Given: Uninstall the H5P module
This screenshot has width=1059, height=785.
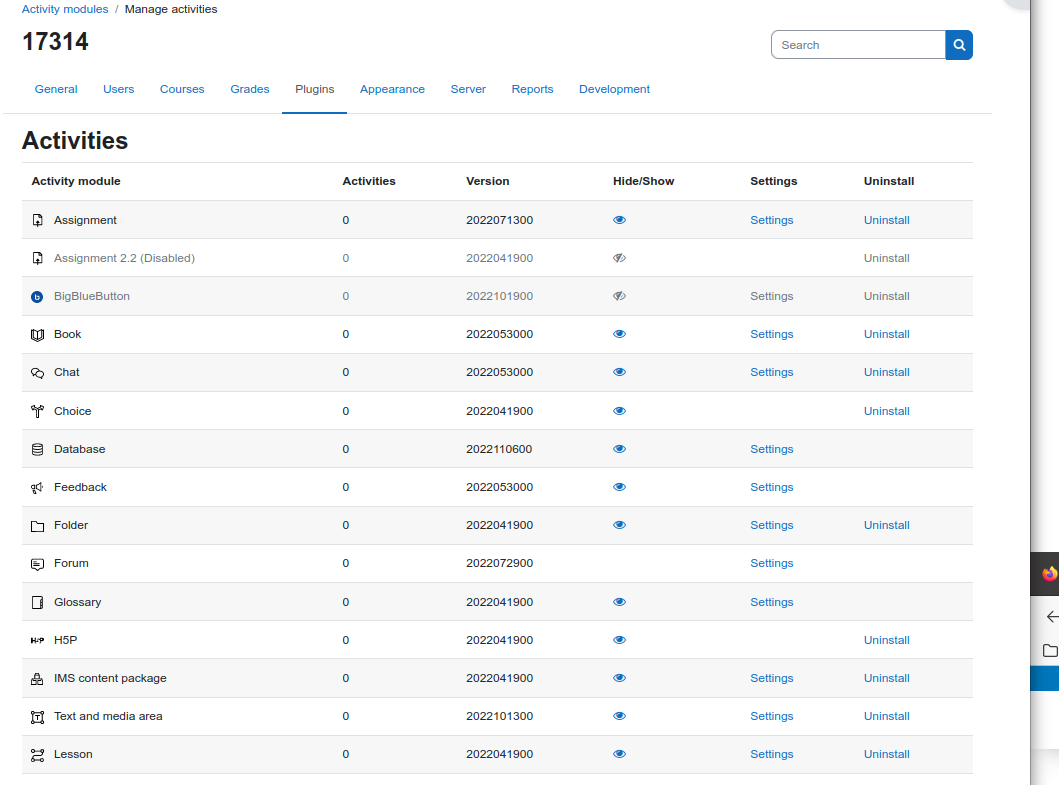Looking at the screenshot, I should pos(886,640).
